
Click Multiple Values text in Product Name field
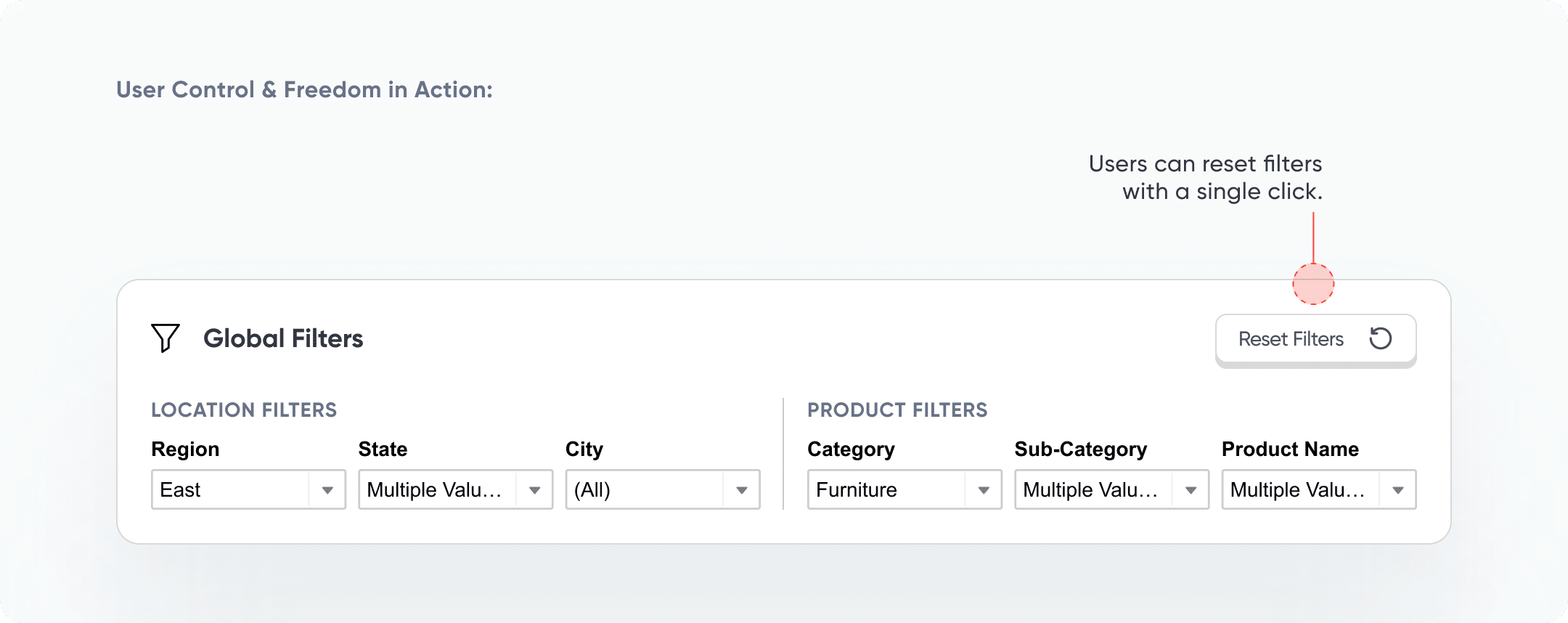1297,490
